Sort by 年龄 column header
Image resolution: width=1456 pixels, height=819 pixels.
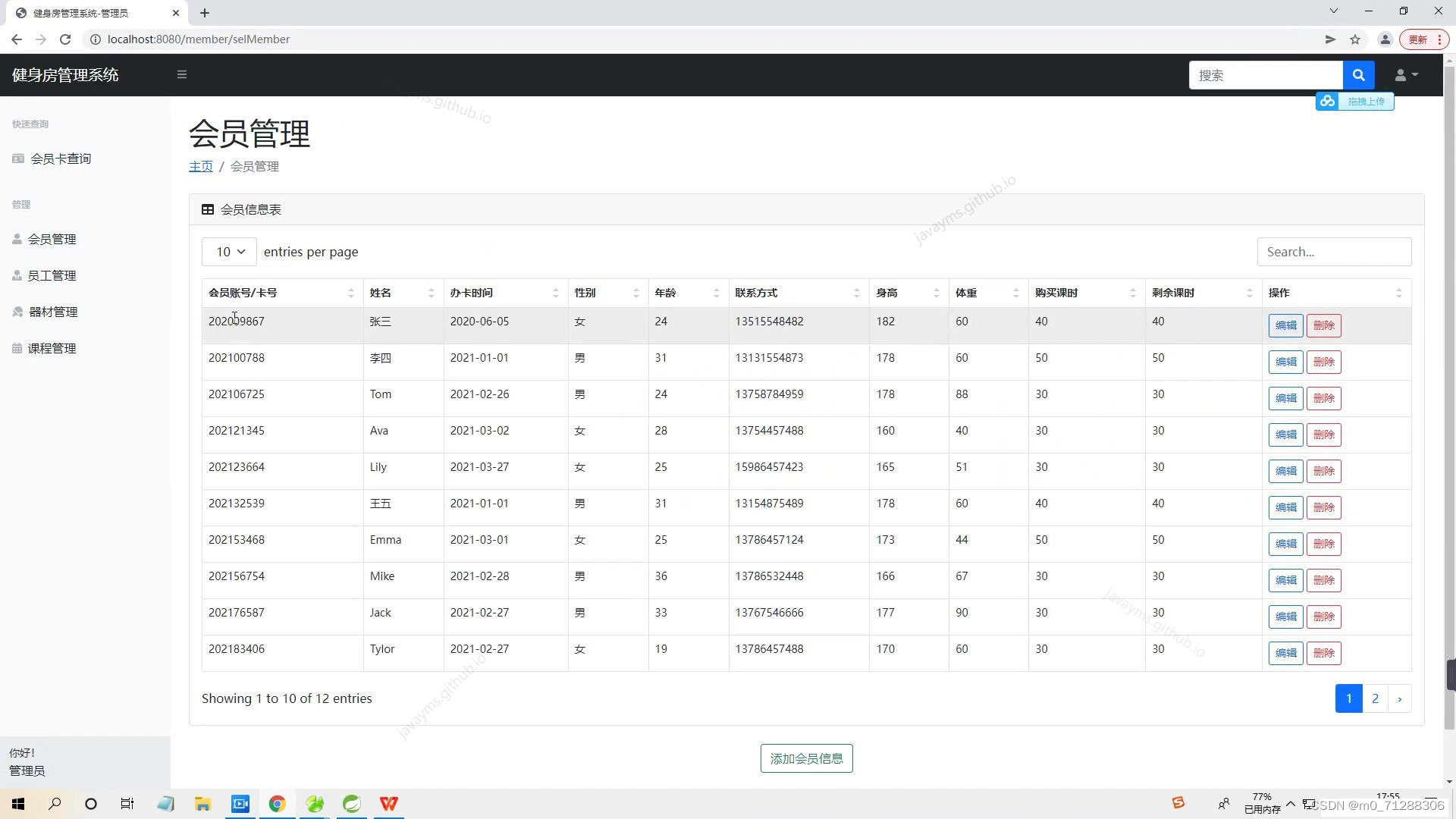pyautogui.click(x=689, y=293)
